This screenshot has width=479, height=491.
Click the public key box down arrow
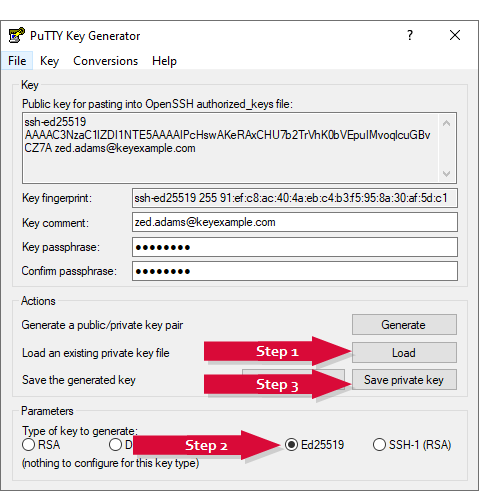tap(446, 174)
